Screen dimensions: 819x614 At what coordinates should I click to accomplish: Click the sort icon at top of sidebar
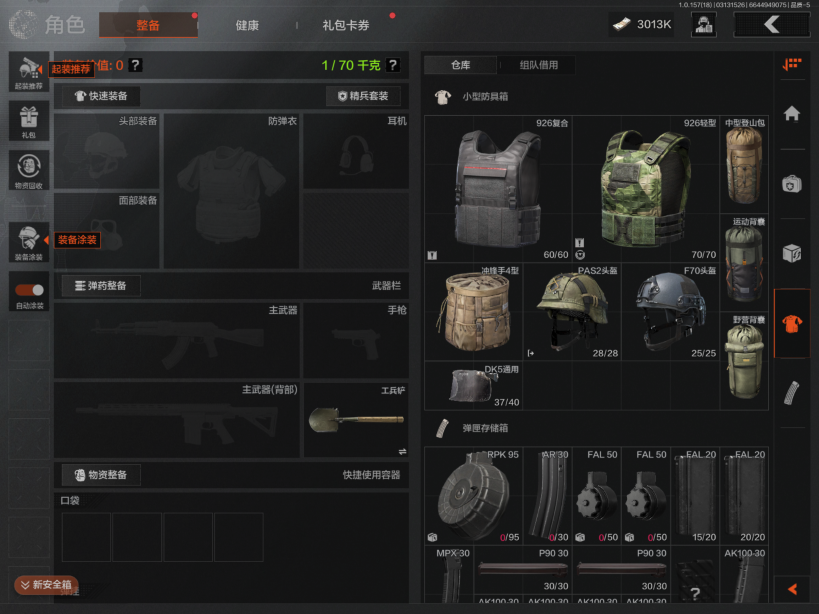[x=792, y=64]
